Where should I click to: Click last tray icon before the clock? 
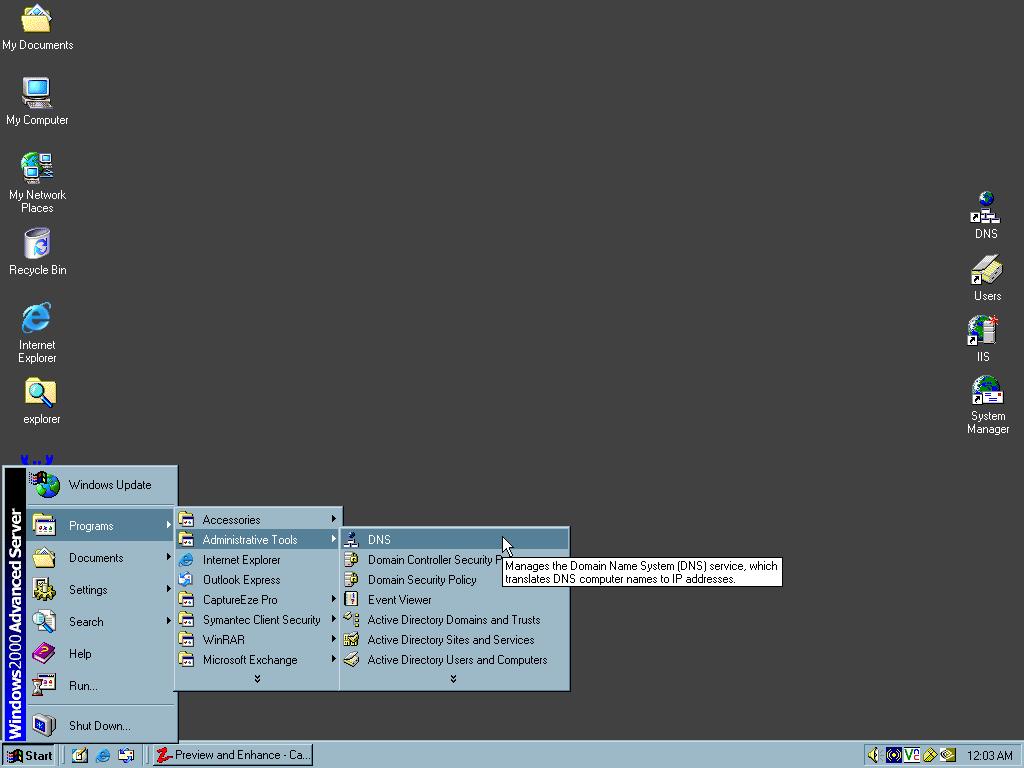(x=948, y=755)
